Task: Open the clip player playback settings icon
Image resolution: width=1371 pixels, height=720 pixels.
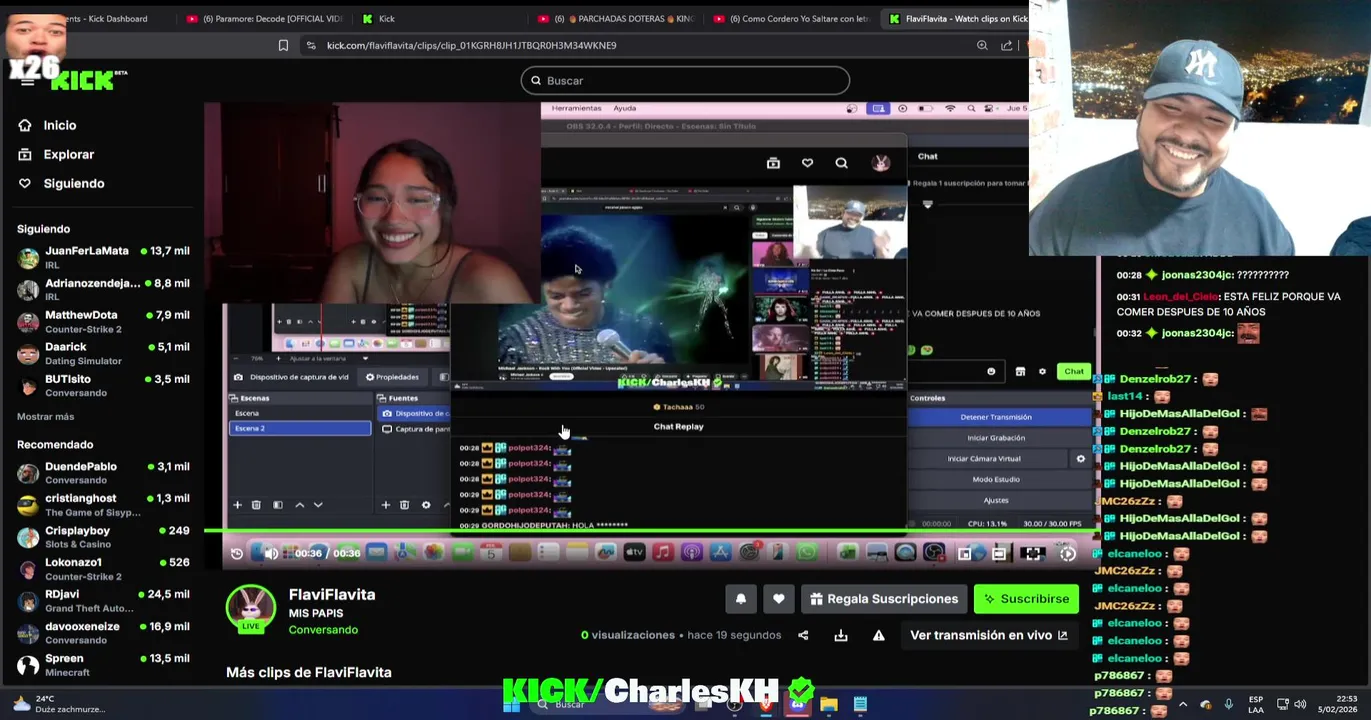Action: coord(1068,553)
